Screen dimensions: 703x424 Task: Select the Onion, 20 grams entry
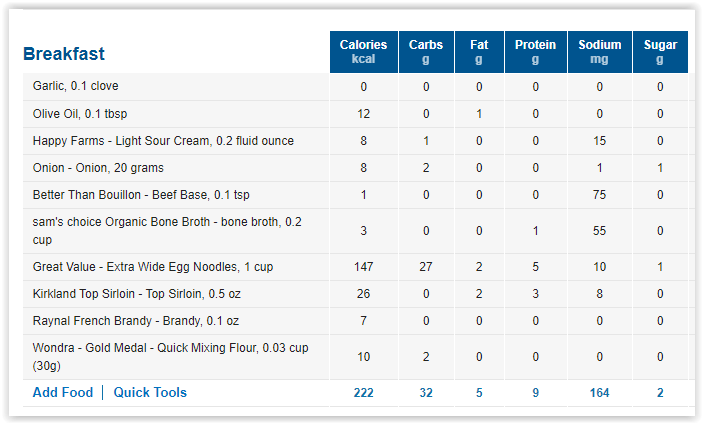pos(98,168)
